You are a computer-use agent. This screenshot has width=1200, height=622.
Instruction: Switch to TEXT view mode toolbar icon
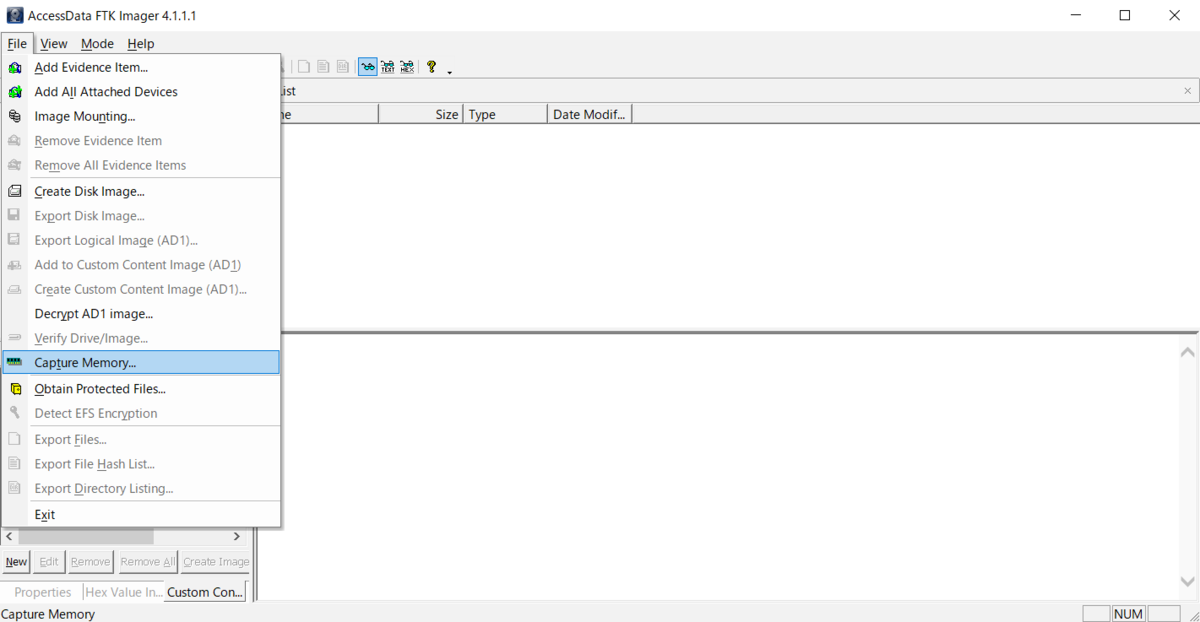(x=388, y=67)
